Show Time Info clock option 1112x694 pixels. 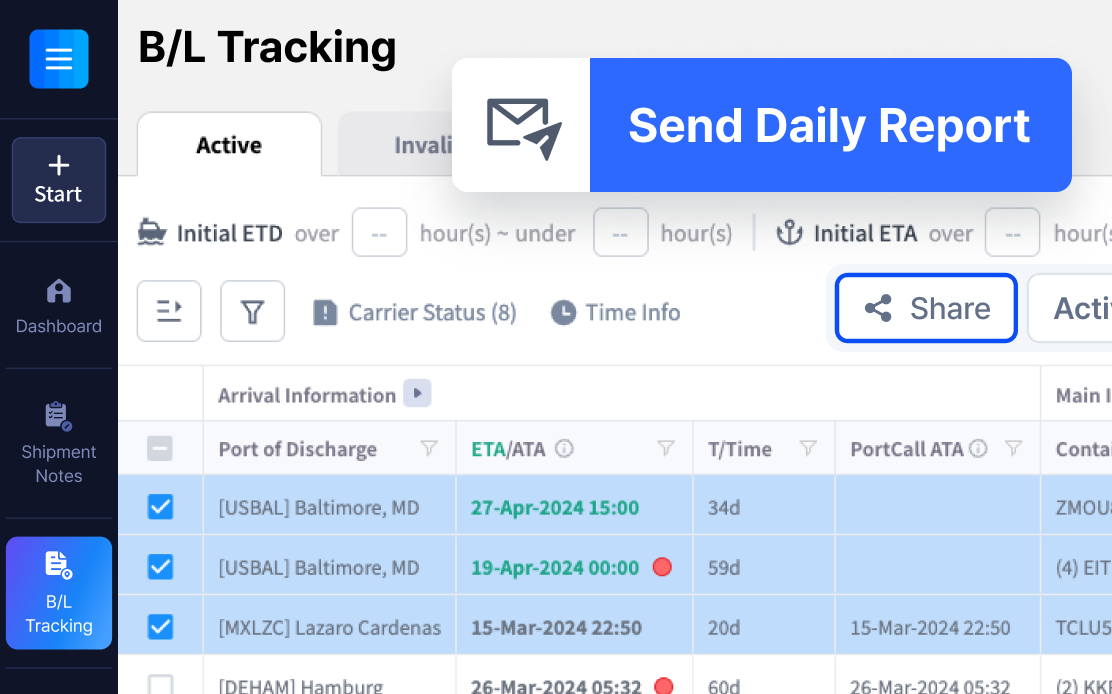pyautogui.click(x=616, y=313)
